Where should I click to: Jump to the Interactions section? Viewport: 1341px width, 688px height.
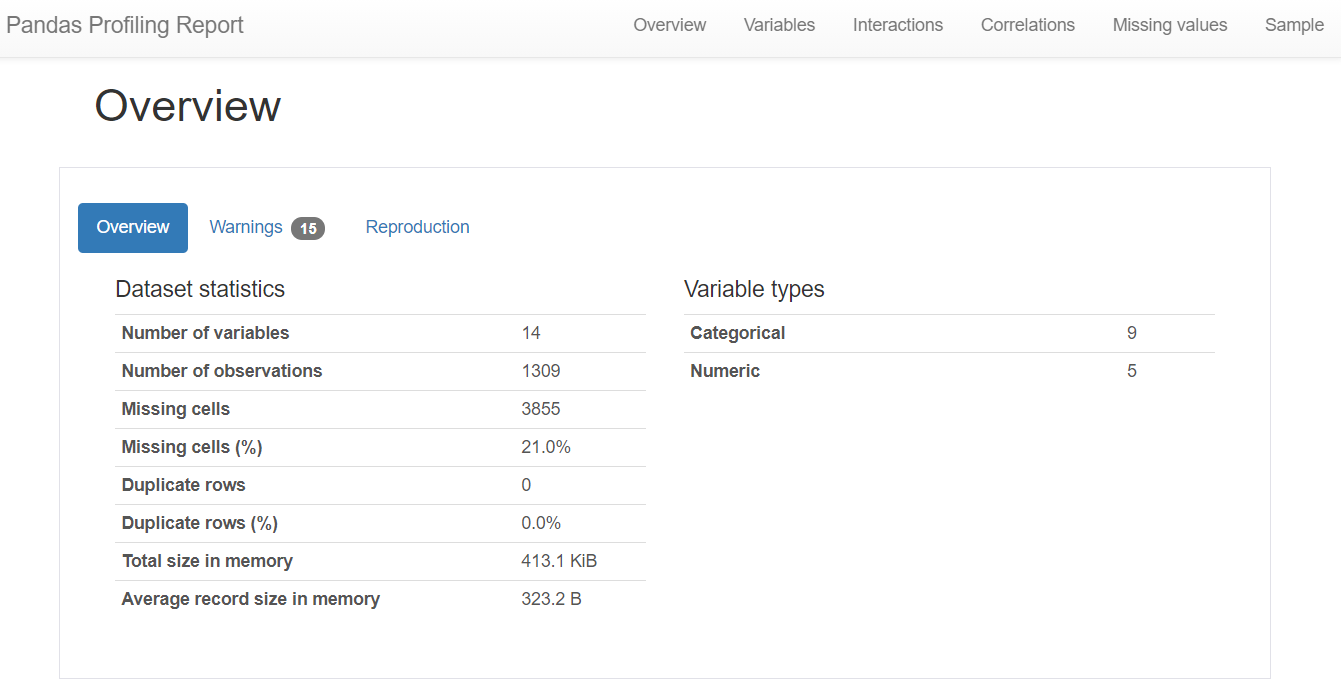pos(897,25)
